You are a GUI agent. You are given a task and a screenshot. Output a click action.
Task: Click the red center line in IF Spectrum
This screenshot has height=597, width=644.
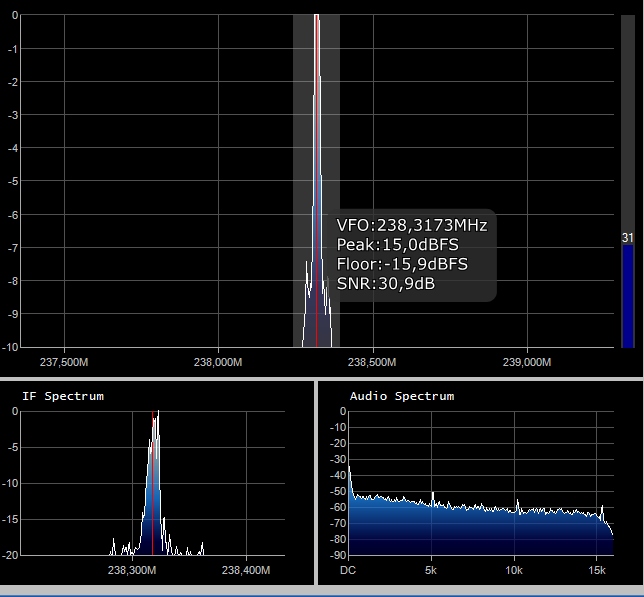pyautogui.click(x=152, y=484)
